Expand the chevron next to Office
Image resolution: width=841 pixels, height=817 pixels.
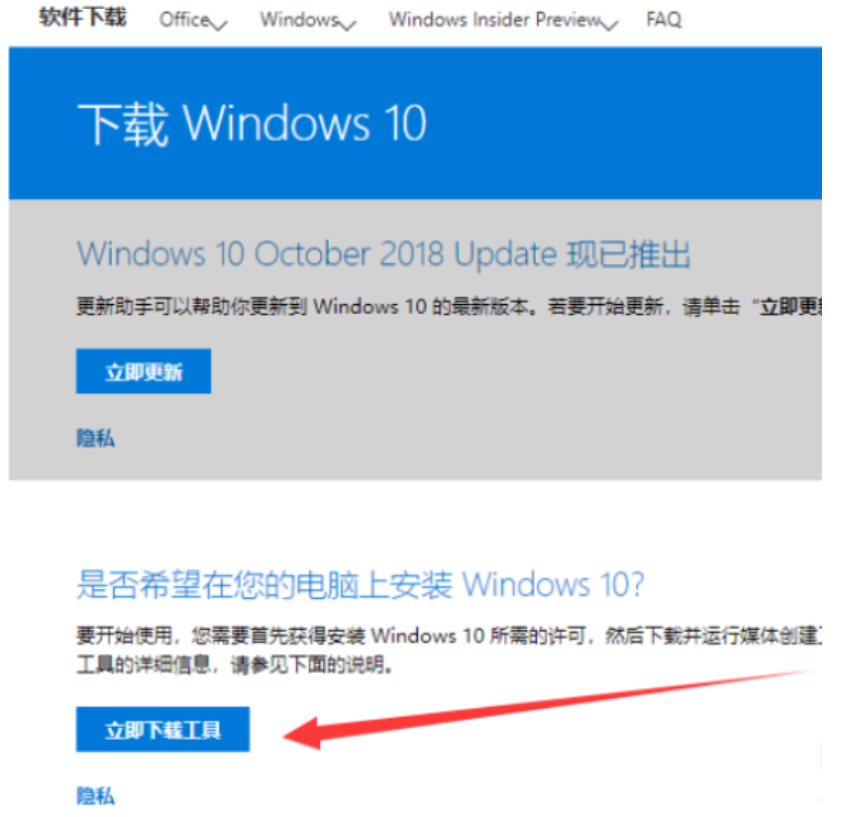pyautogui.click(x=219, y=25)
